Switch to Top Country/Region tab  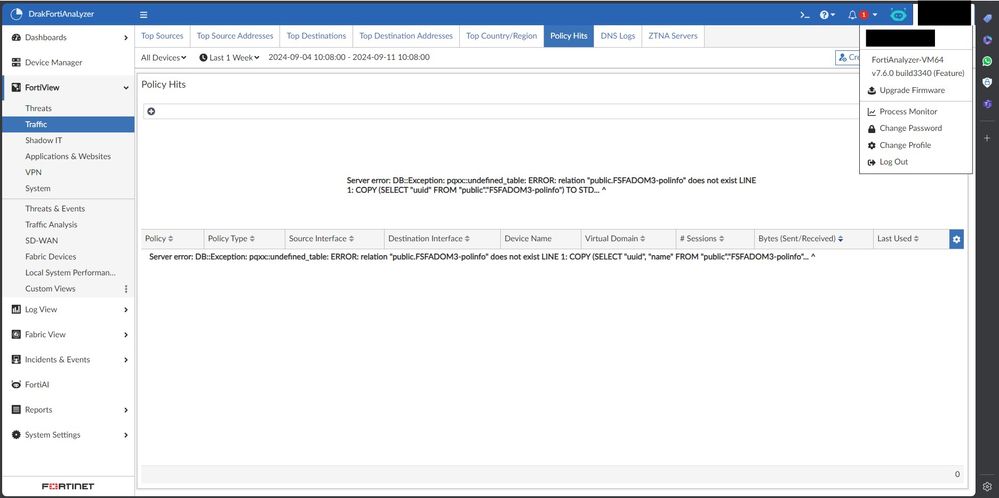tap(501, 36)
